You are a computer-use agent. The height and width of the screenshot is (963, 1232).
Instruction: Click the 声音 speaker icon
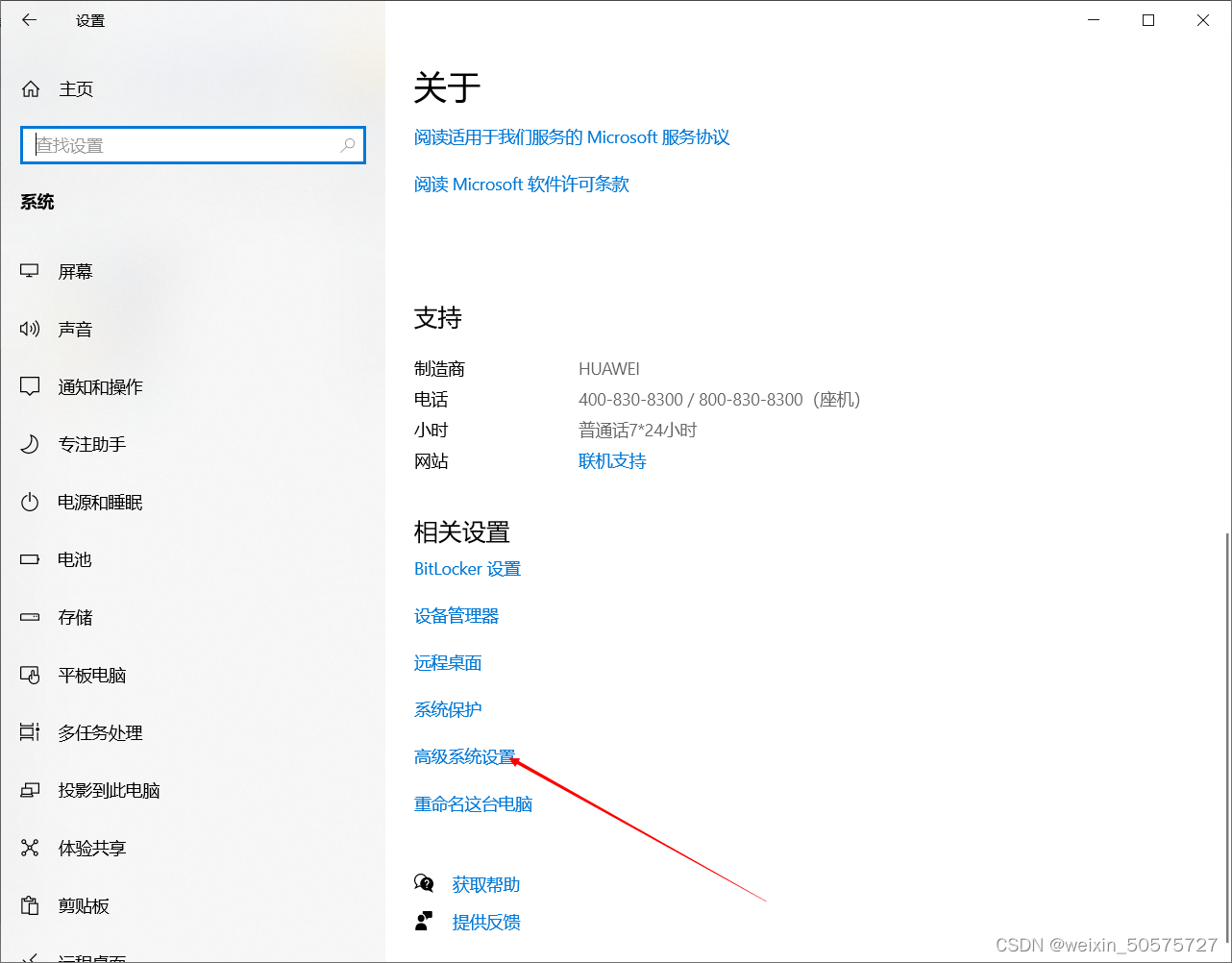[x=30, y=330]
